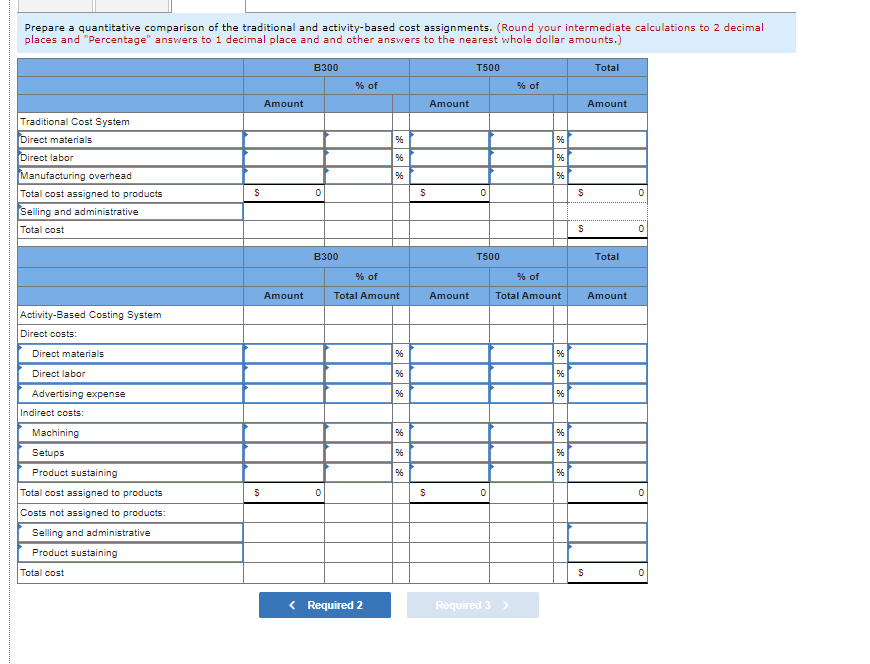Select Traditional Manufacturing overhead B300 percent field
Image resolution: width=870 pixels, height=664 pixels.
coord(358,176)
